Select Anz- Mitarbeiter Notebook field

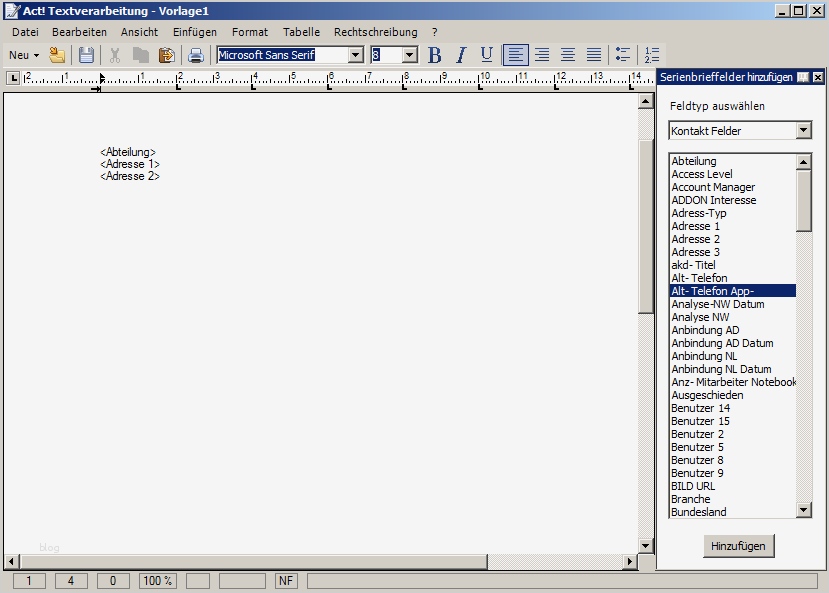point(733,382)
